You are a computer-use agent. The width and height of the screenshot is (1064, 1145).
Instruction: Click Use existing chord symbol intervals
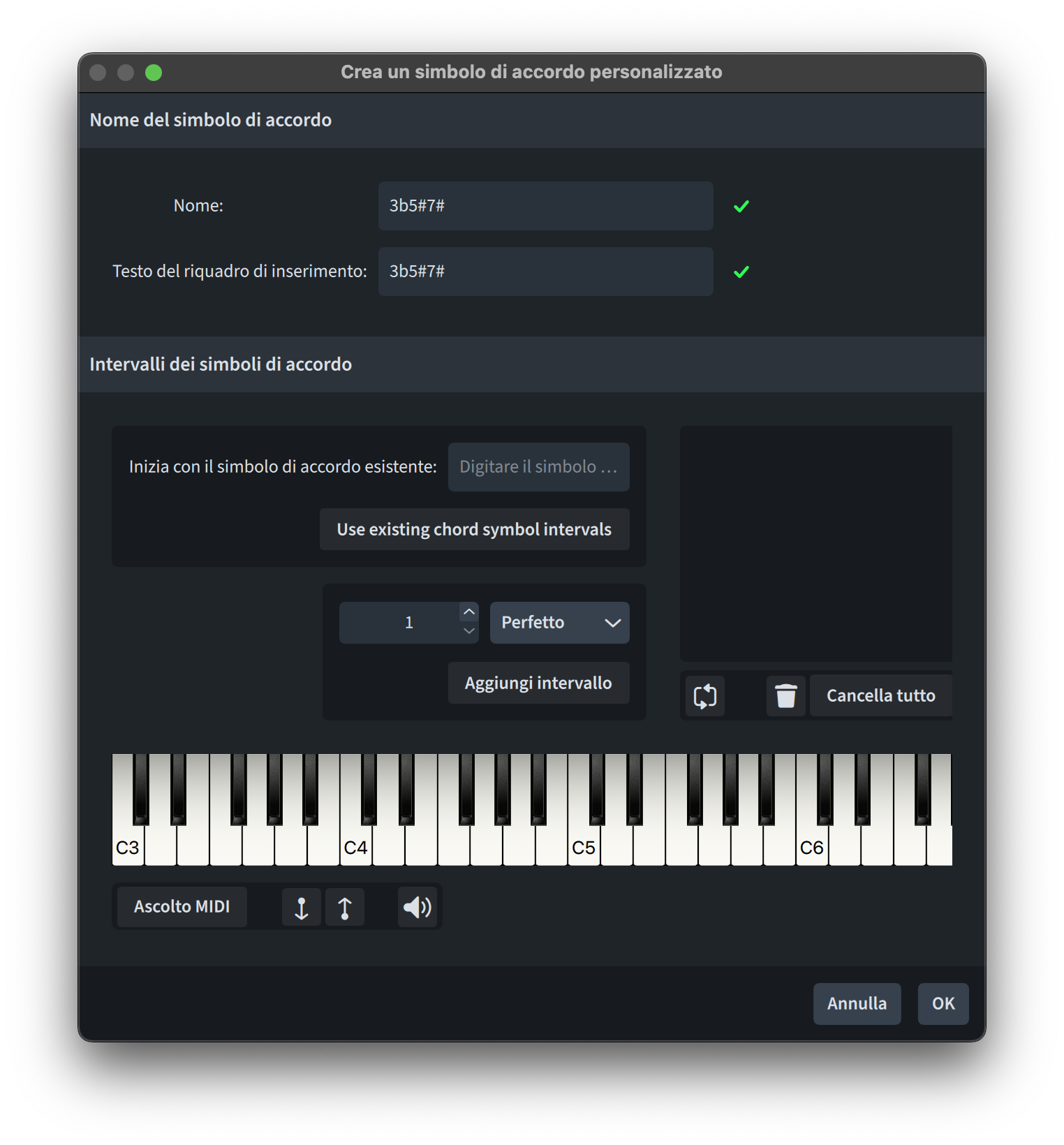(x=474, y=529)
